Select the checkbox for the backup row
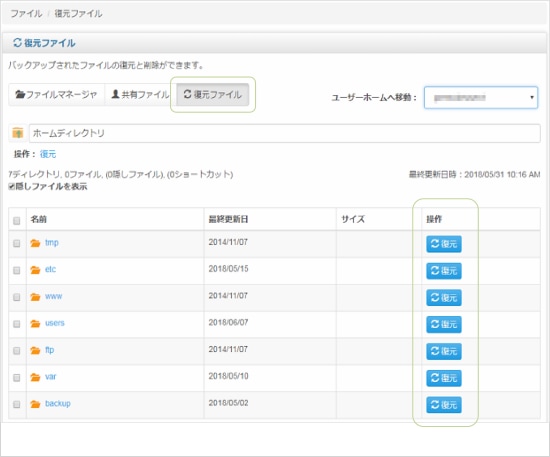 pos(16,404)
